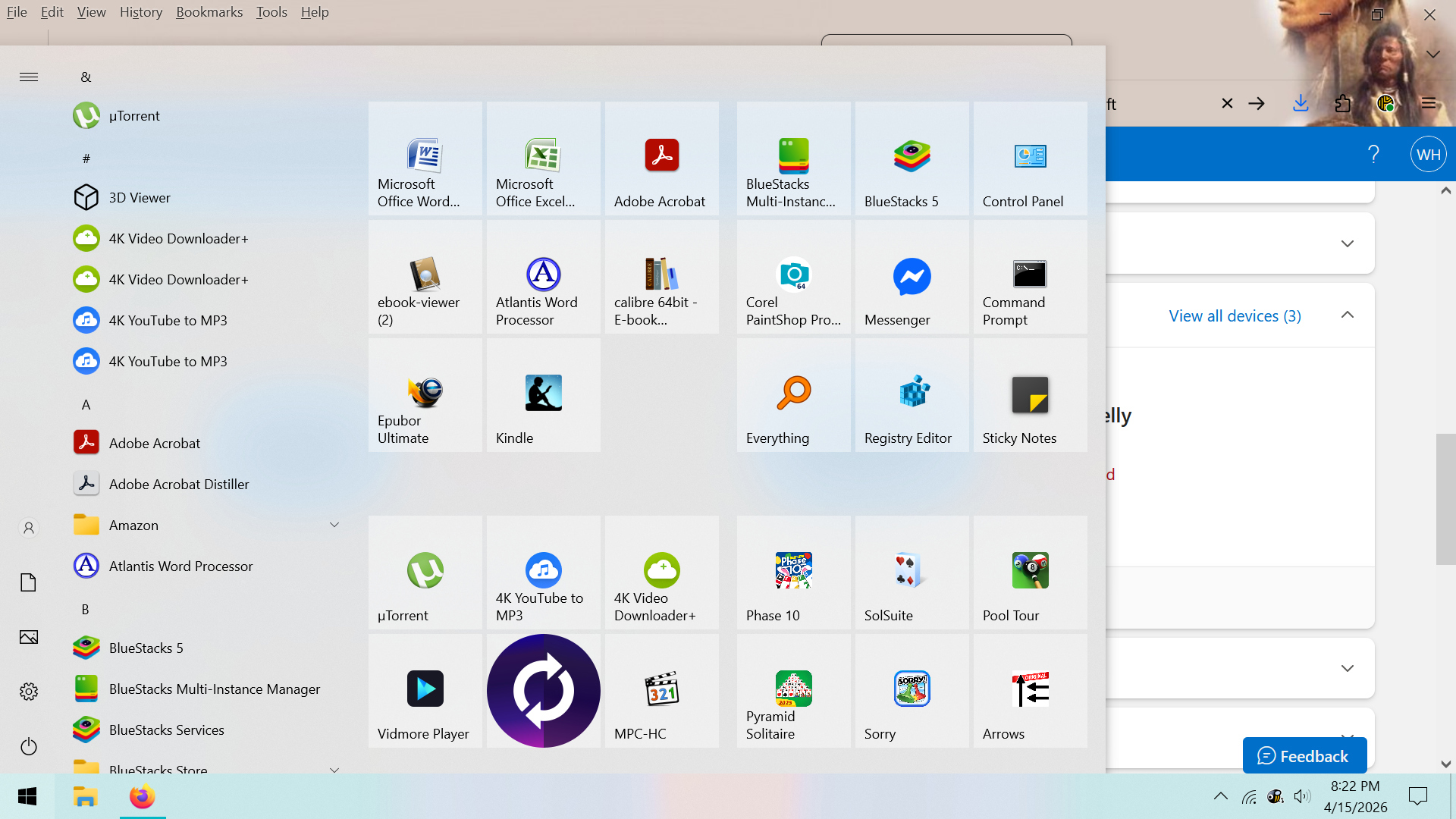Open the Firefox application hamburger menu

(x=1429, y=103)
